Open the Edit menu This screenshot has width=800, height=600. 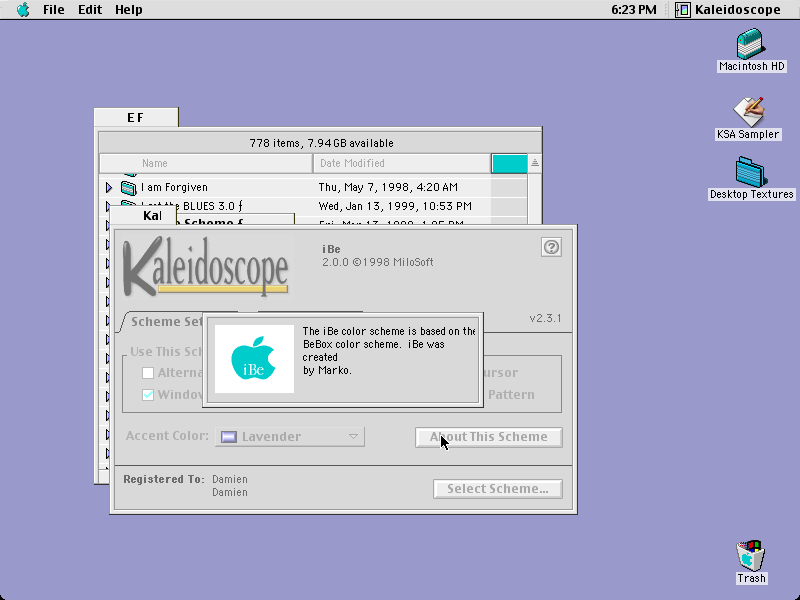(90, 10)
